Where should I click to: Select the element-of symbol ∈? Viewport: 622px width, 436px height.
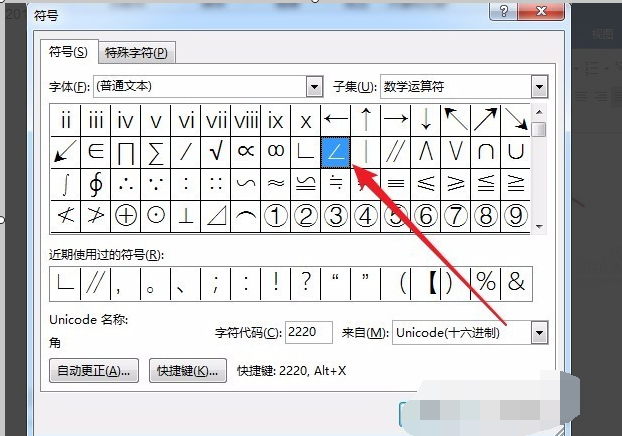coord(95,152)
